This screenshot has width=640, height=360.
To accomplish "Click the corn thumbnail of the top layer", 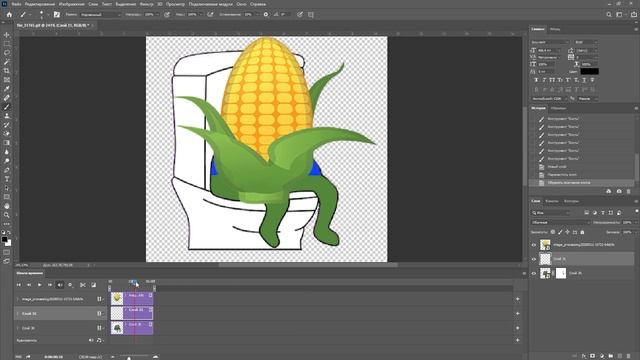I will click(545, 245).
